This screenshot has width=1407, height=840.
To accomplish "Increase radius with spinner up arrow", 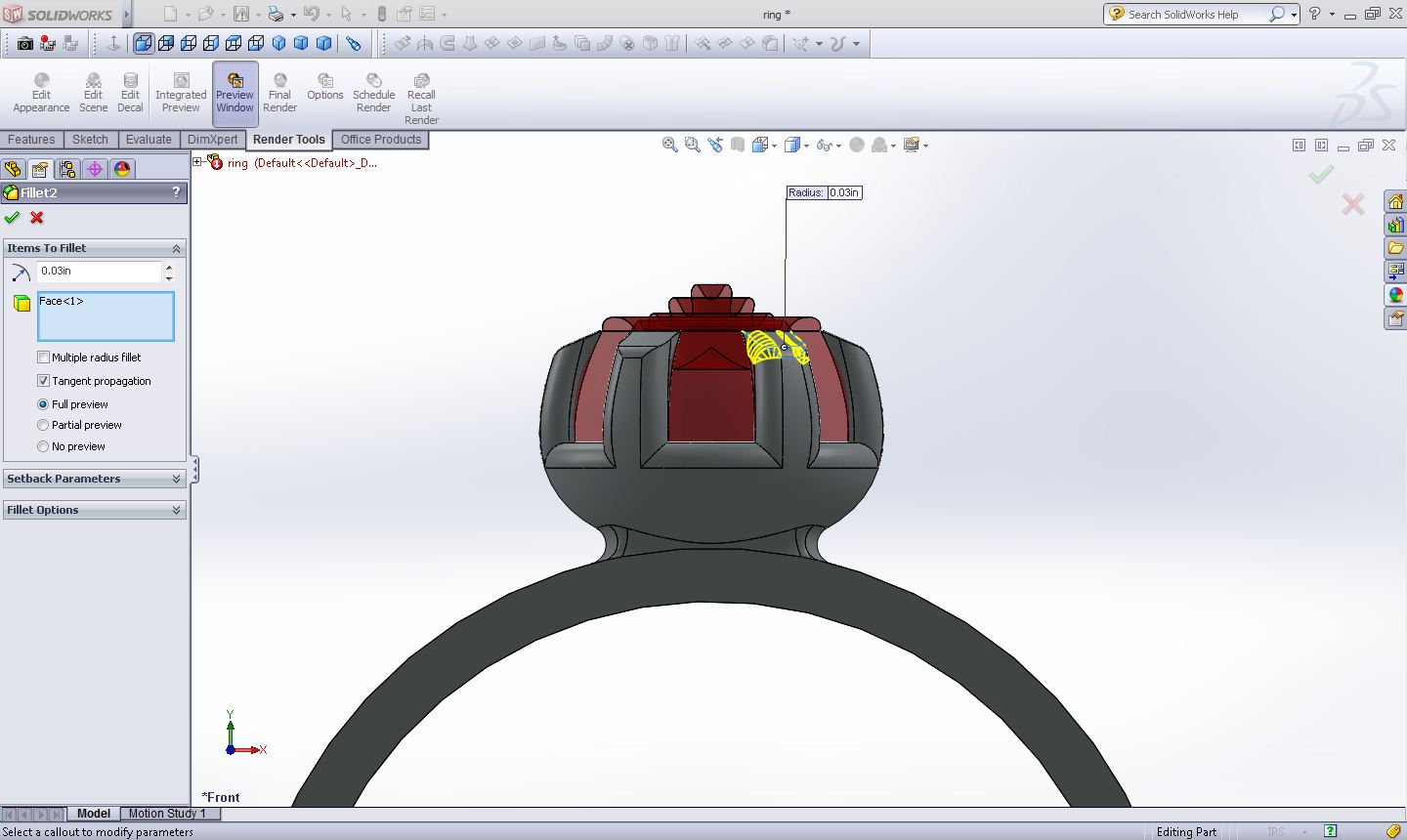I will pos(169,267).
